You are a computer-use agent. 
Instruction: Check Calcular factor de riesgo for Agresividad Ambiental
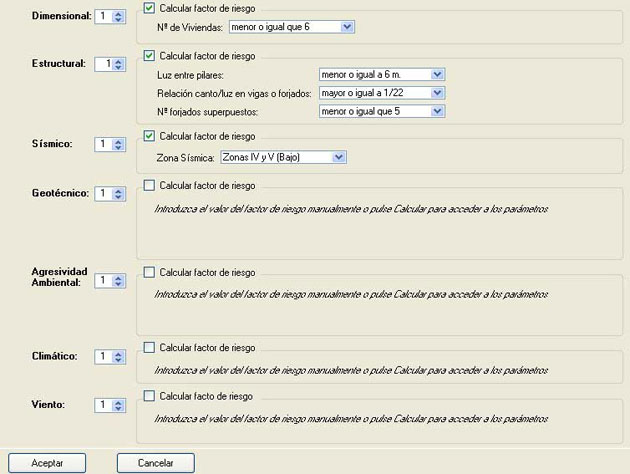click(149, 272)
